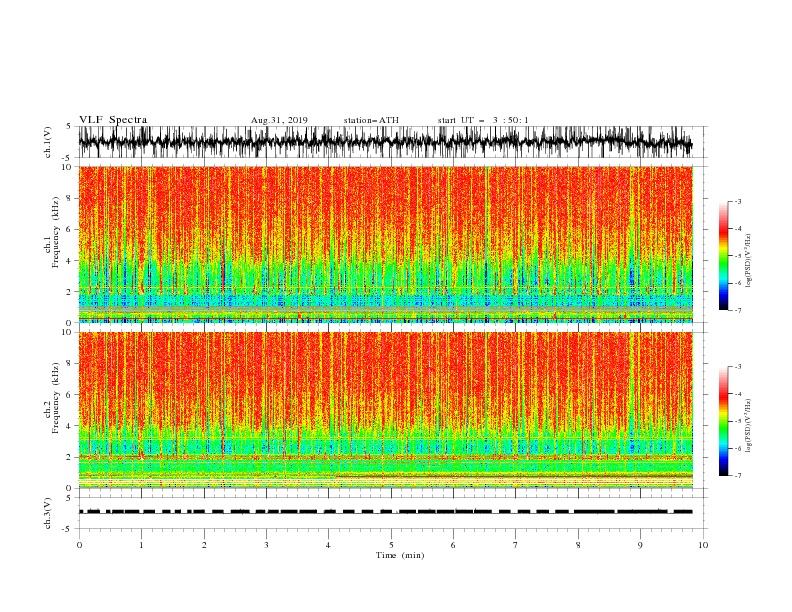Click the '-7' label on ch.1 color scale
This screenshot has height=612, width=792.
pos(737,310)
